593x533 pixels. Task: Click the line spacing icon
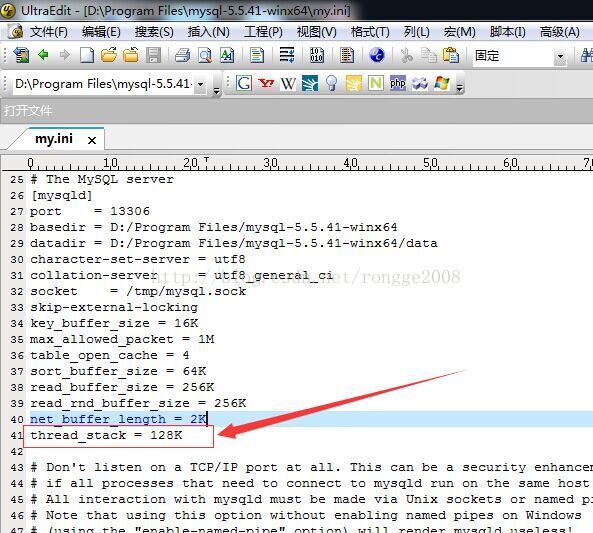[x=287, y=55]
